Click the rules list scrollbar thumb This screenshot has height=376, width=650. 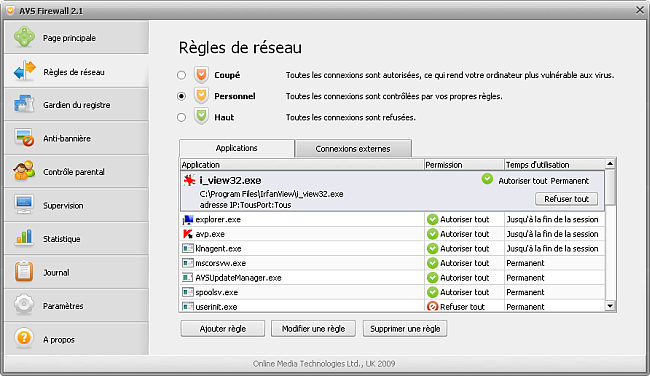[x=610, y=187]
